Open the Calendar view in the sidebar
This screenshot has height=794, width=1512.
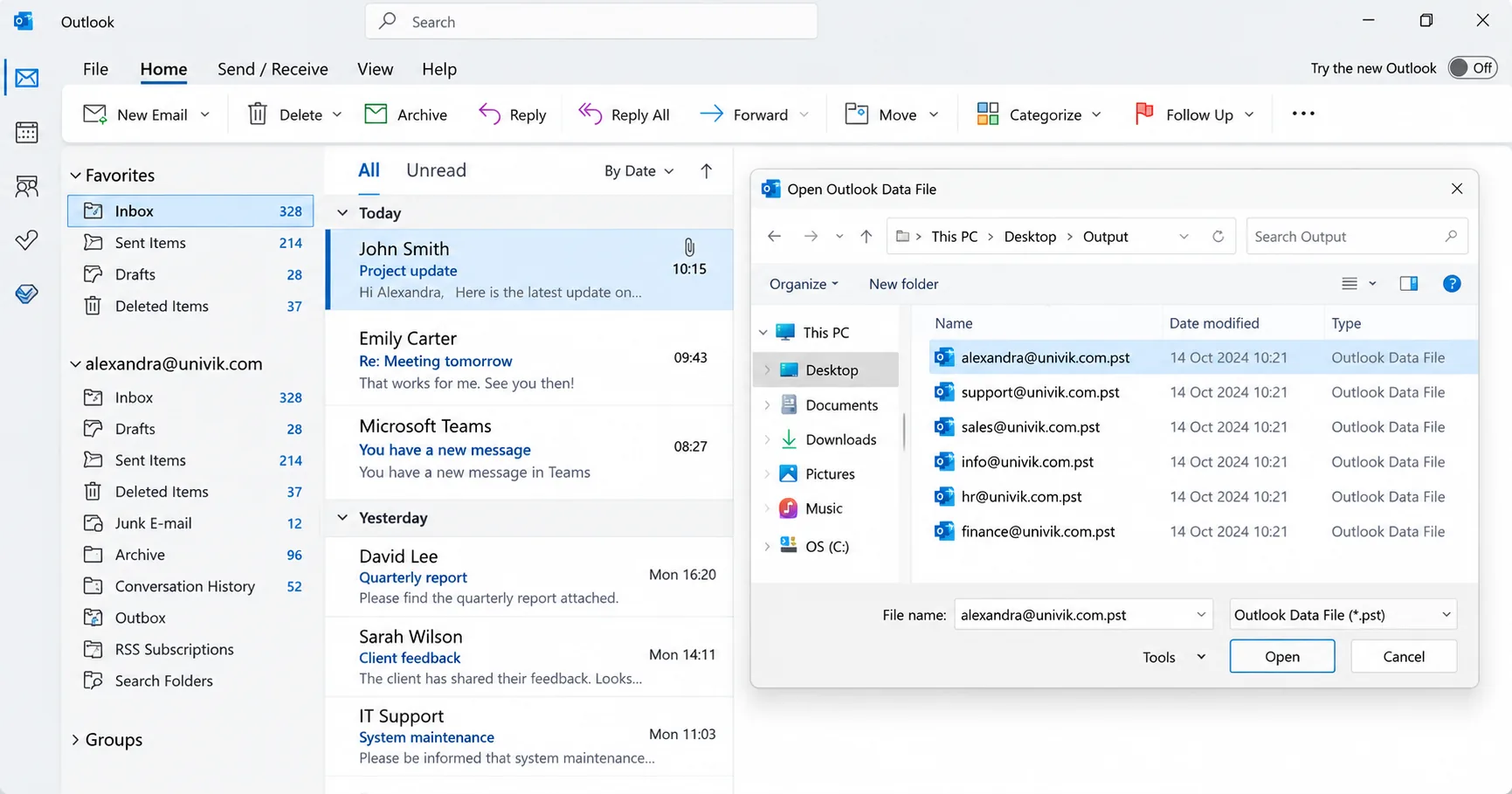point(27,132)
